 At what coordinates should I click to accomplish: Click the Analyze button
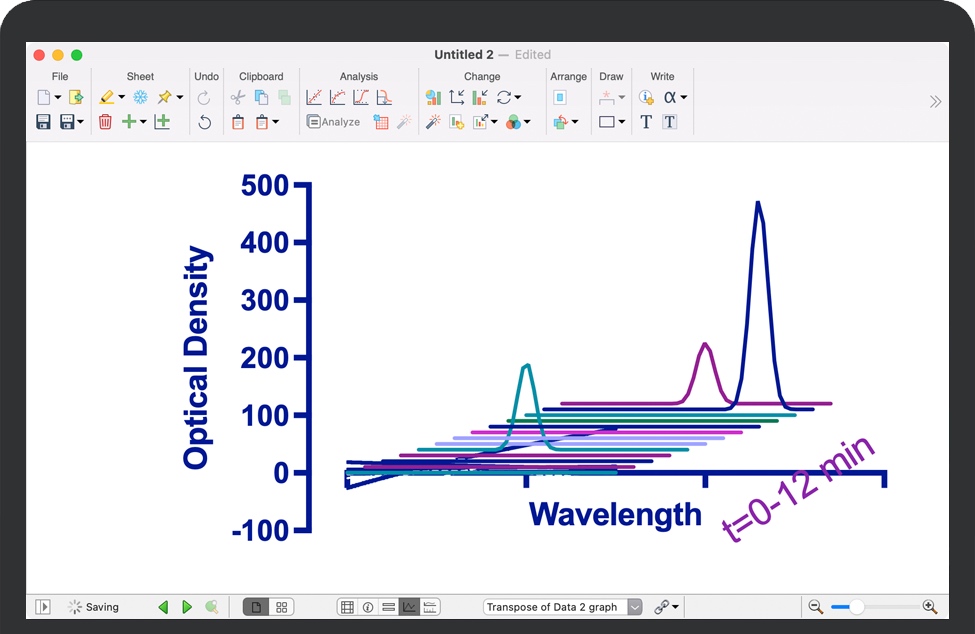coord(333,122)
